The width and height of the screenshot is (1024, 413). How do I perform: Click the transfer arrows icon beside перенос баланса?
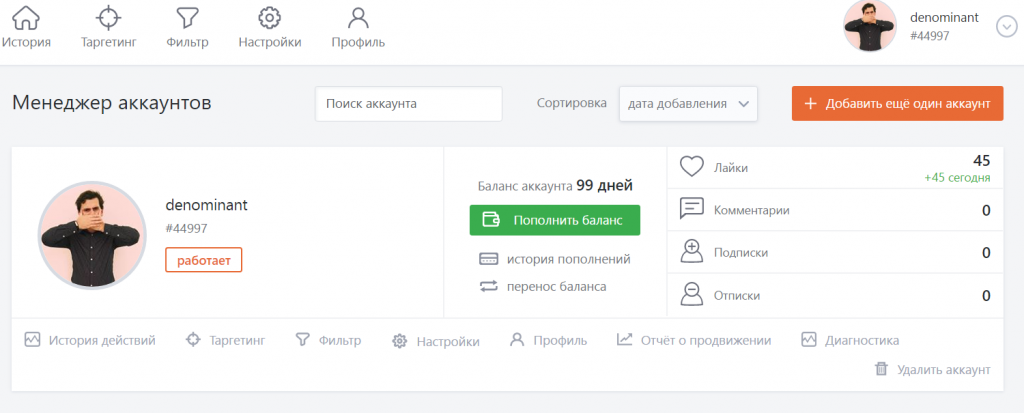tap(488, 286)
